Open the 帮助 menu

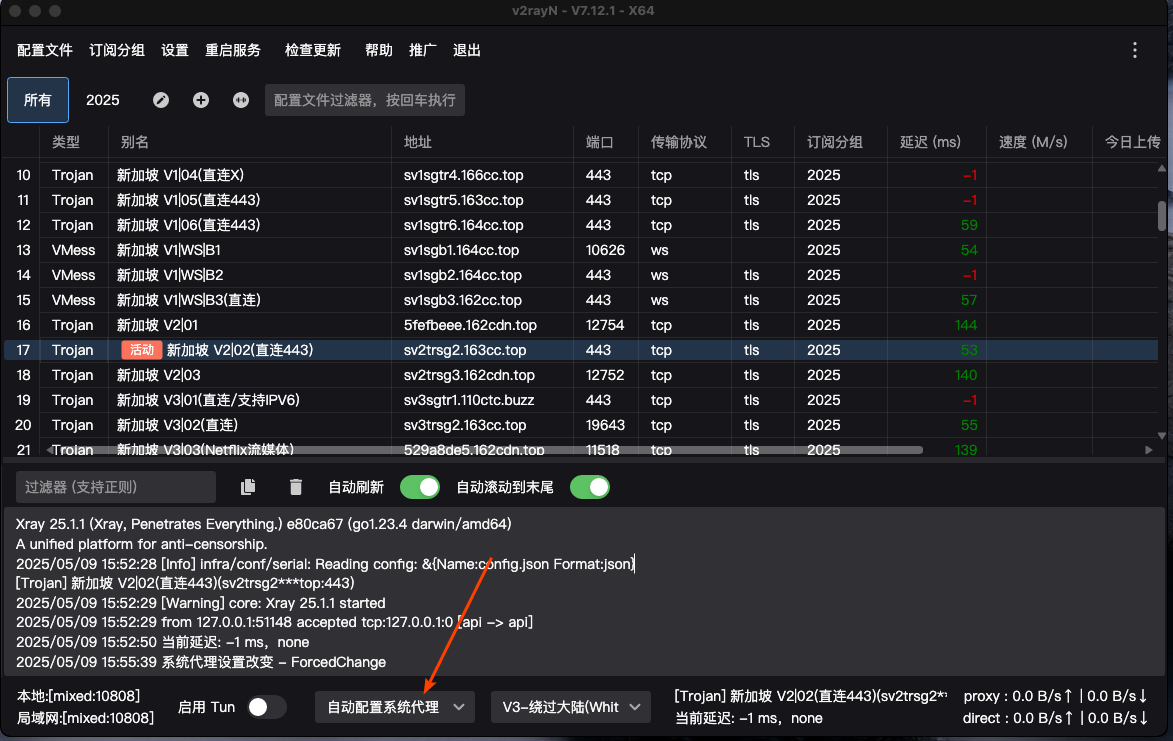point(379,50)
